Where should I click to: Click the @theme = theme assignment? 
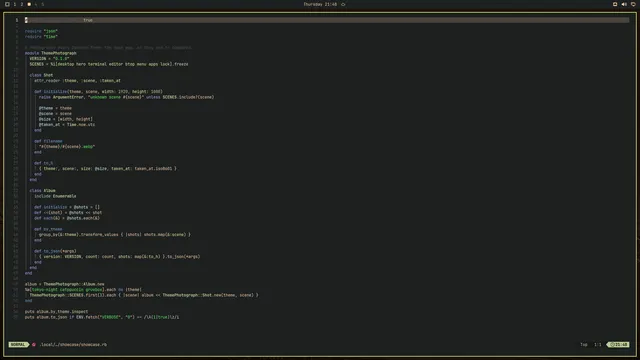click(x=55, y=108)
